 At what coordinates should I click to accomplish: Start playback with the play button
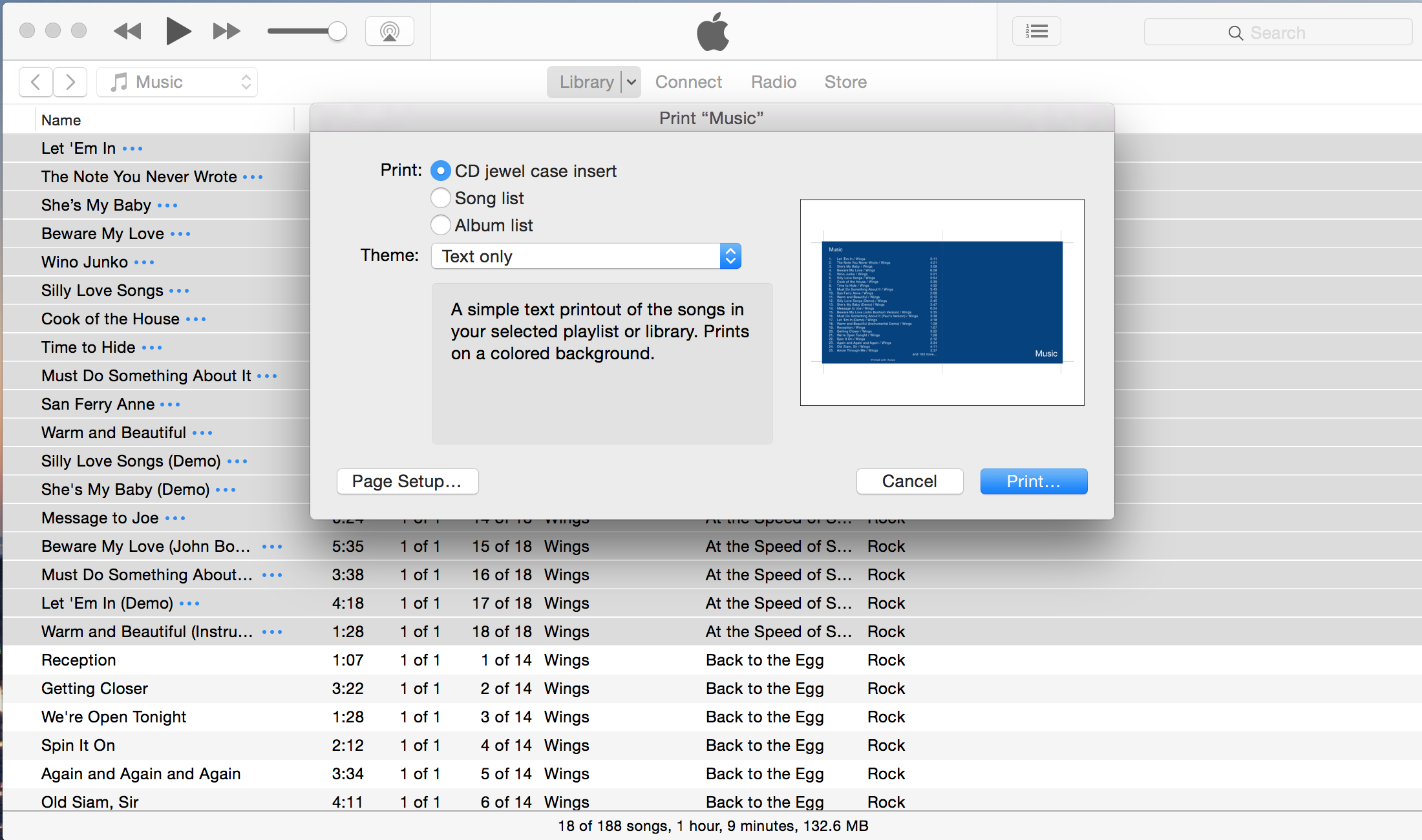178,31
